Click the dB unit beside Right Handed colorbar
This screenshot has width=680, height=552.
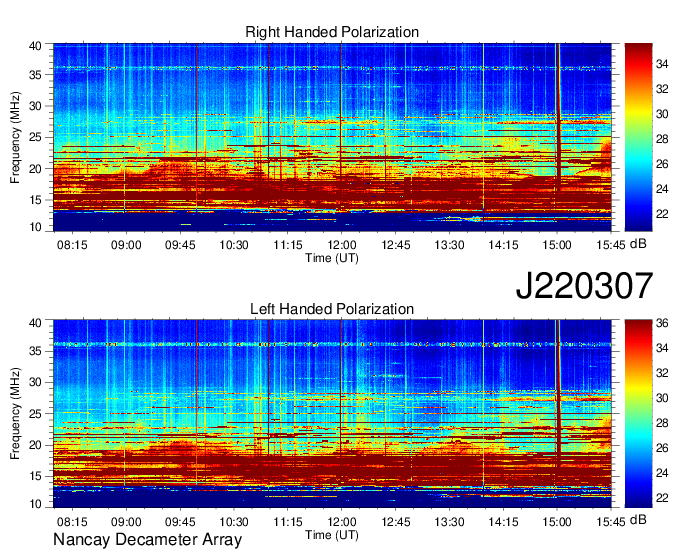(x=638, y=244)
